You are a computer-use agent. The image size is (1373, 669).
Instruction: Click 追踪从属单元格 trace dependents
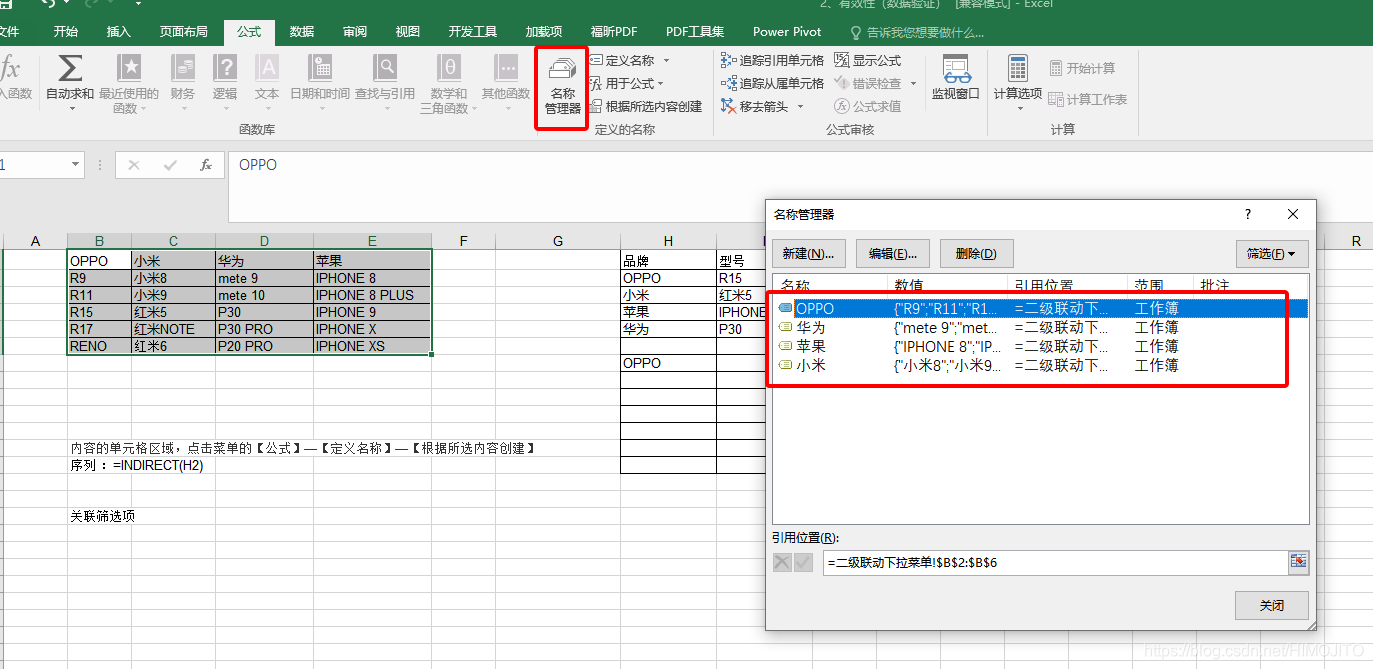point(772,83)
